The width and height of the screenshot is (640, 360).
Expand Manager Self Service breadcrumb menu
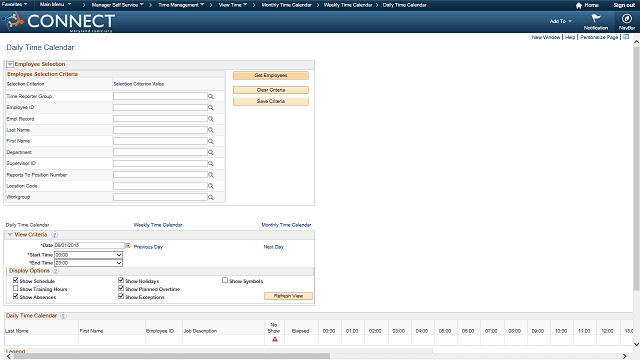point(118,5)
